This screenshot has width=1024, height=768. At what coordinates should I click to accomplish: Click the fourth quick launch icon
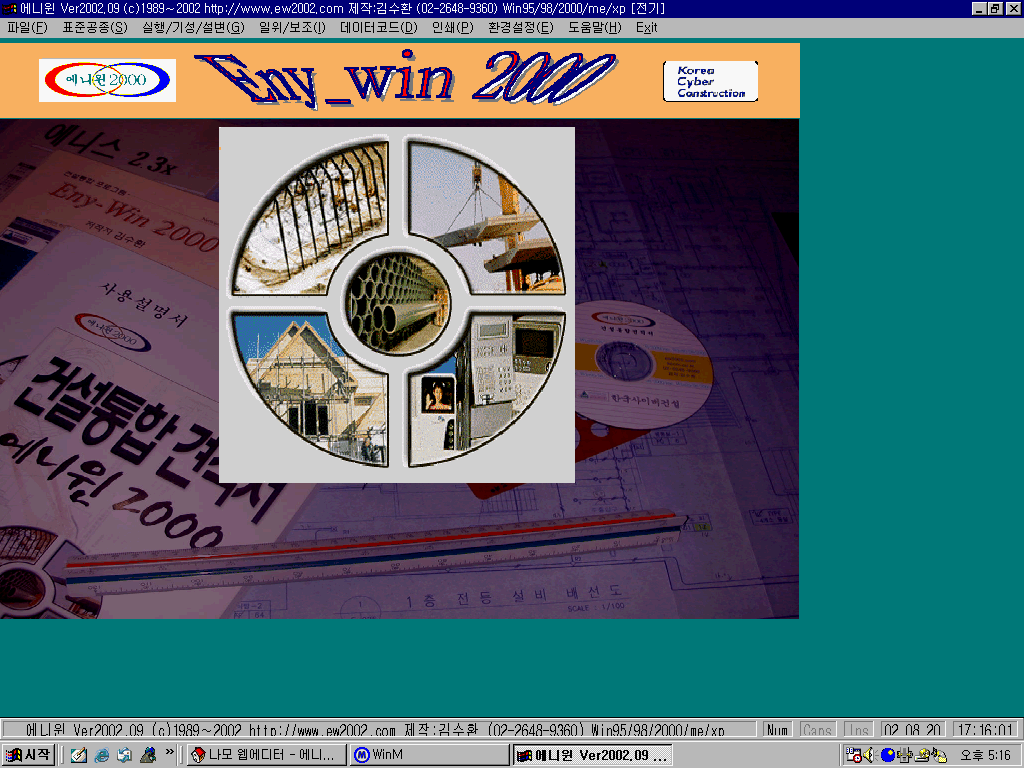click(148, 755)
